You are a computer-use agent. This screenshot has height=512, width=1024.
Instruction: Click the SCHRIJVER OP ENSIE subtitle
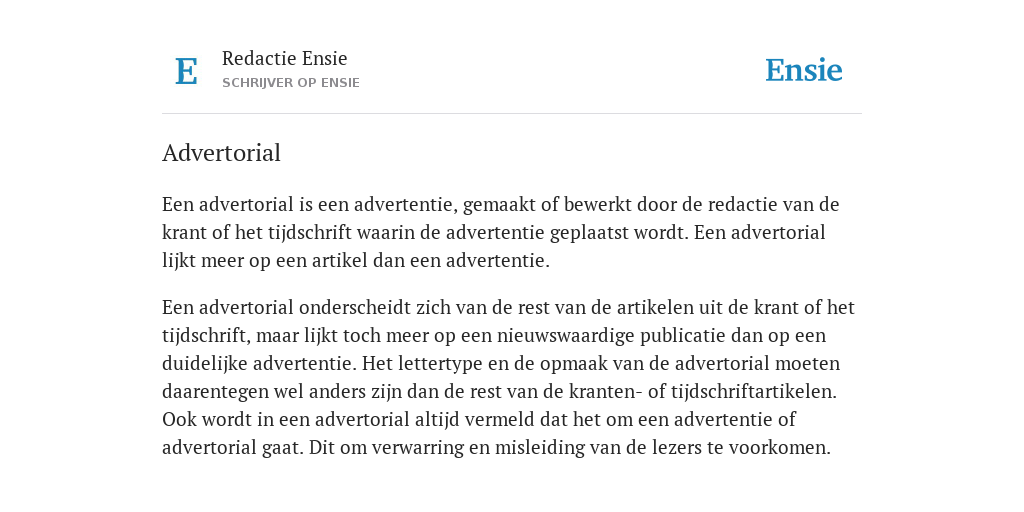[291, 83]
